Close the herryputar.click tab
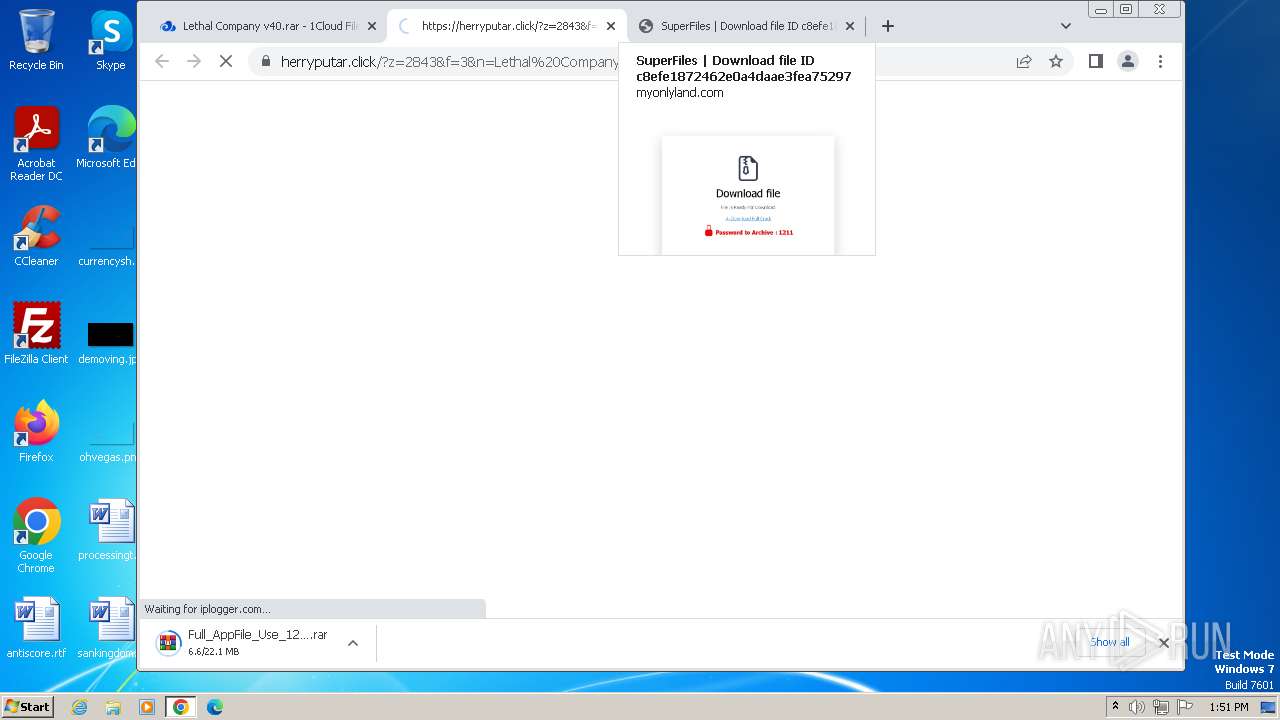The width and height of the screenshot is (1280, 720). pos(611,26)
